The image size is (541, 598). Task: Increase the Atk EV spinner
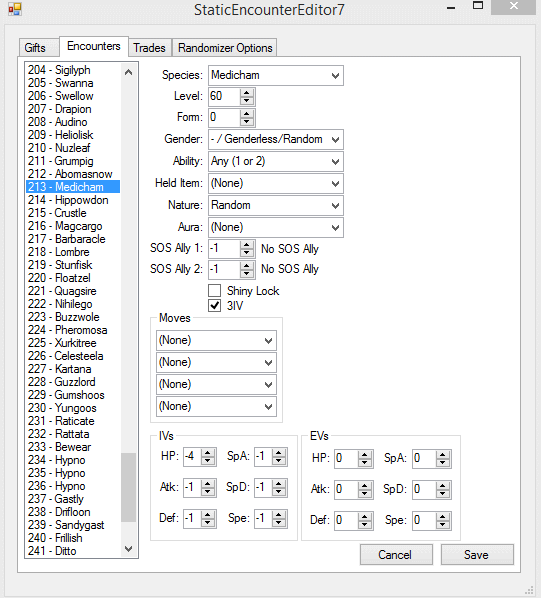coord(364,485)
